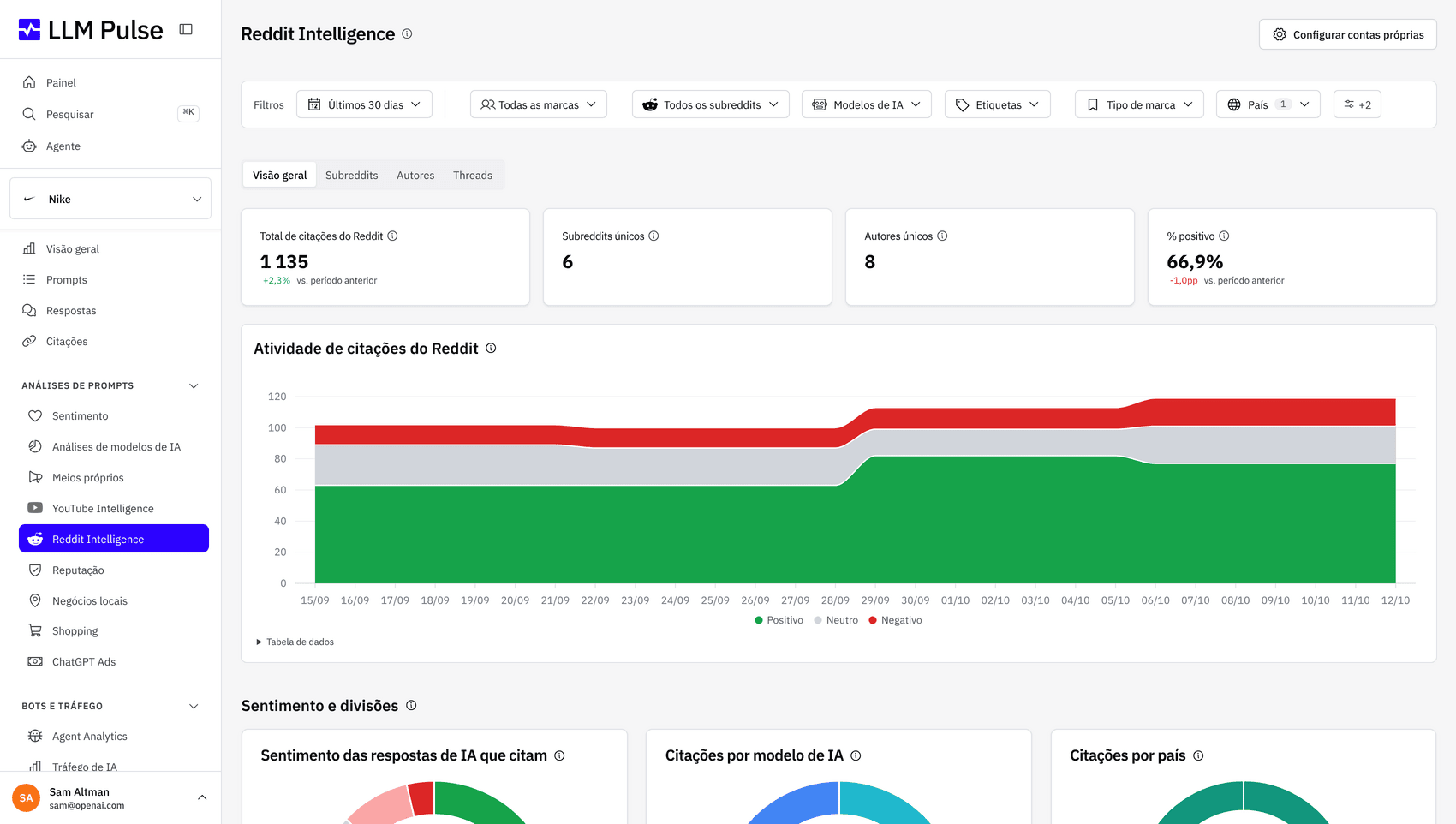Open Todas as marcas dropdown
1456x824 pixels.
tap(538, 104)
